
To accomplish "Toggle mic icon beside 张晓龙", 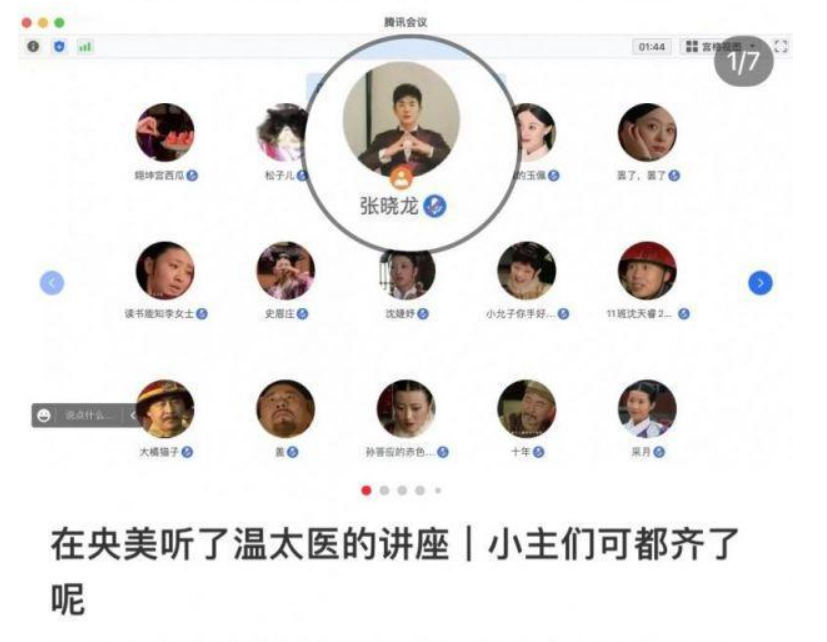I will point(435,206).
